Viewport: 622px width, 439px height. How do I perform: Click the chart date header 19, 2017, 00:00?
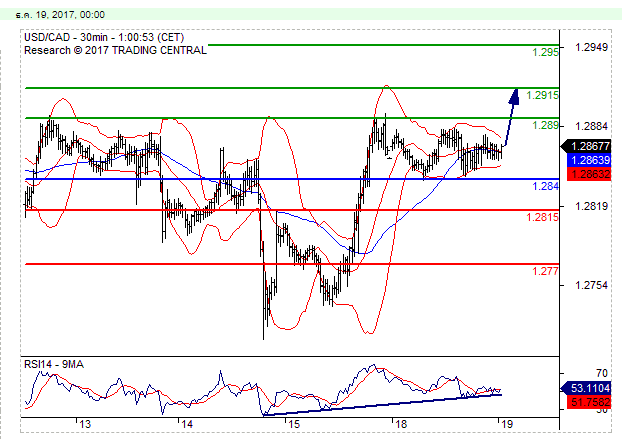(60, 15)
